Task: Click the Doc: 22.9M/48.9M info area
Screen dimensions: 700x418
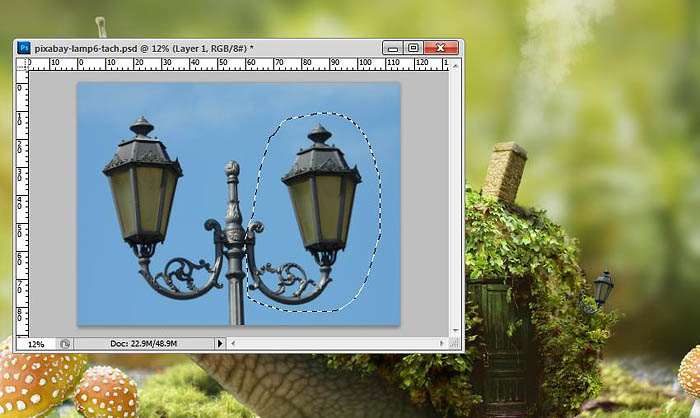Action: pos(145,343)
